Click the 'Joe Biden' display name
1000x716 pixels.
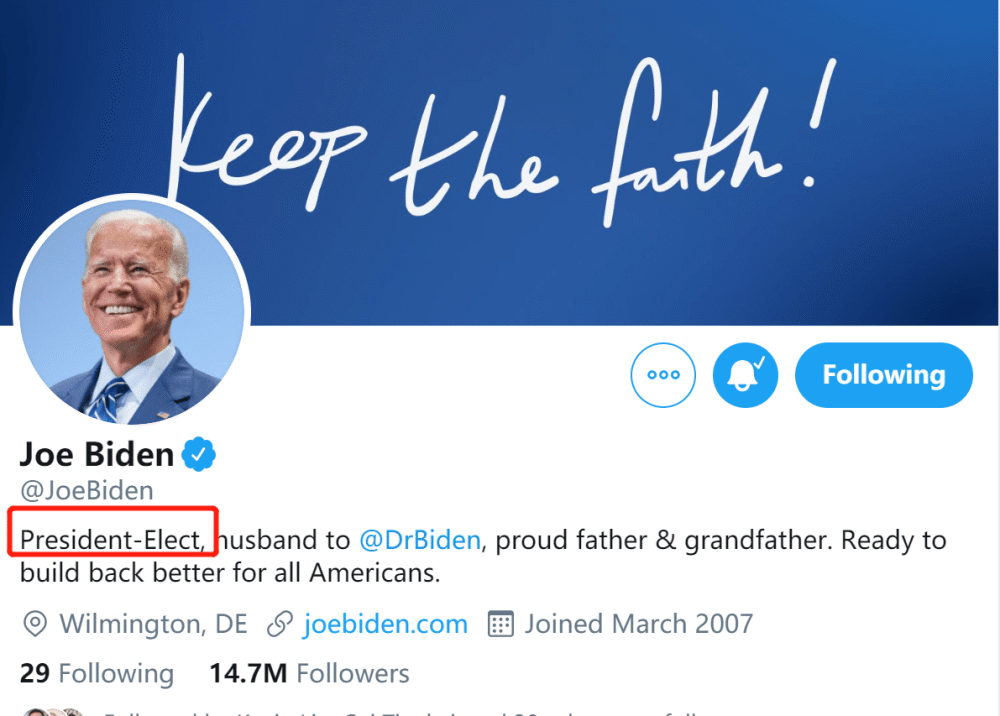click(97, 455)
